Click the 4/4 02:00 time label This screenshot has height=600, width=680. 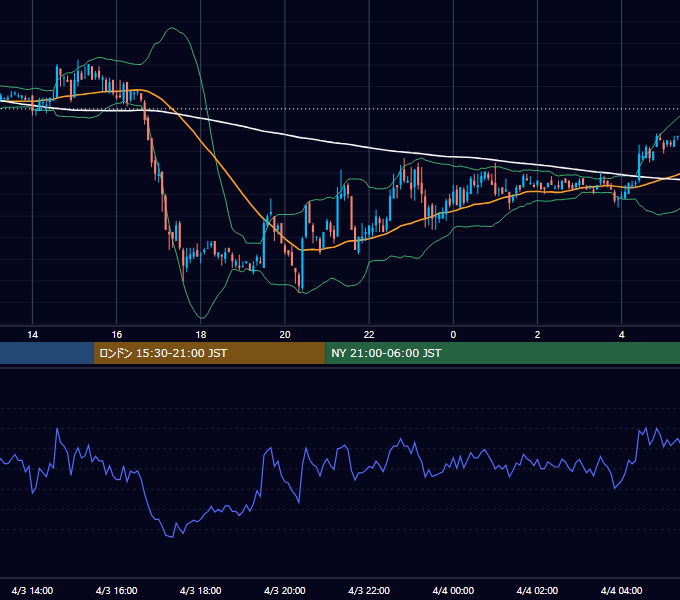click(x=537, y=590)
